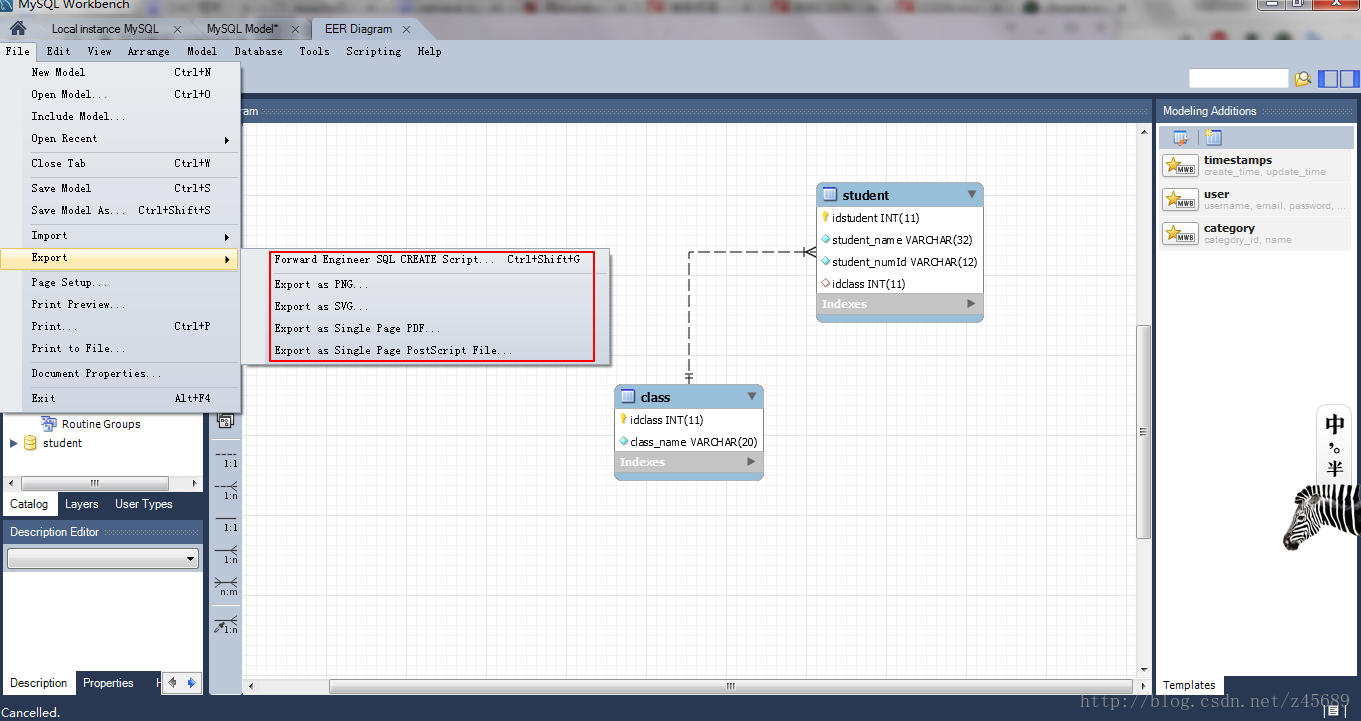The width and height of the screenshot is (1361, 721).
Task: Click the student database icon in catalog tree
Action: 30,443
